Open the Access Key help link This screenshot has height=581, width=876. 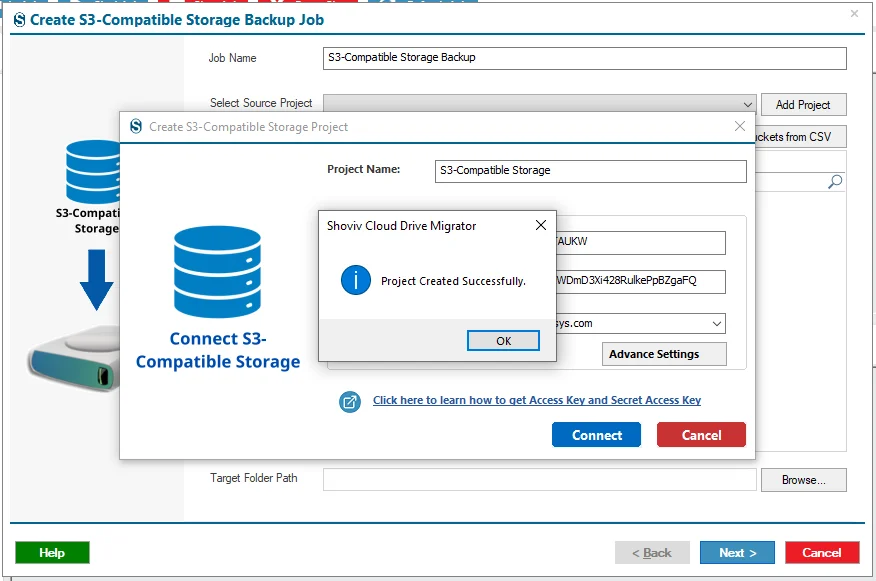536,400
